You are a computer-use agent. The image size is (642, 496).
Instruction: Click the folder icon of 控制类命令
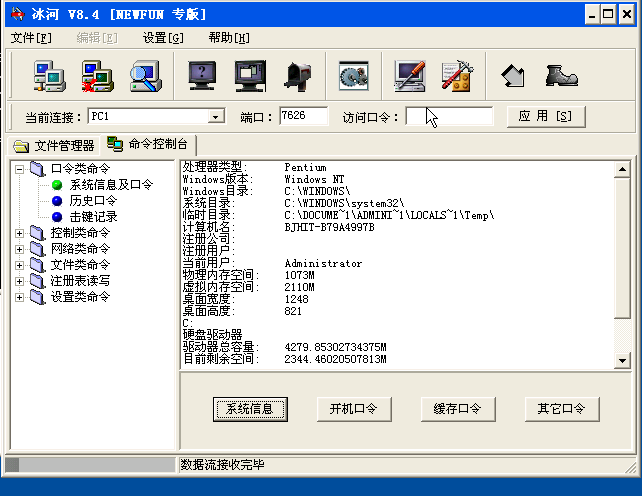(37, 233)
